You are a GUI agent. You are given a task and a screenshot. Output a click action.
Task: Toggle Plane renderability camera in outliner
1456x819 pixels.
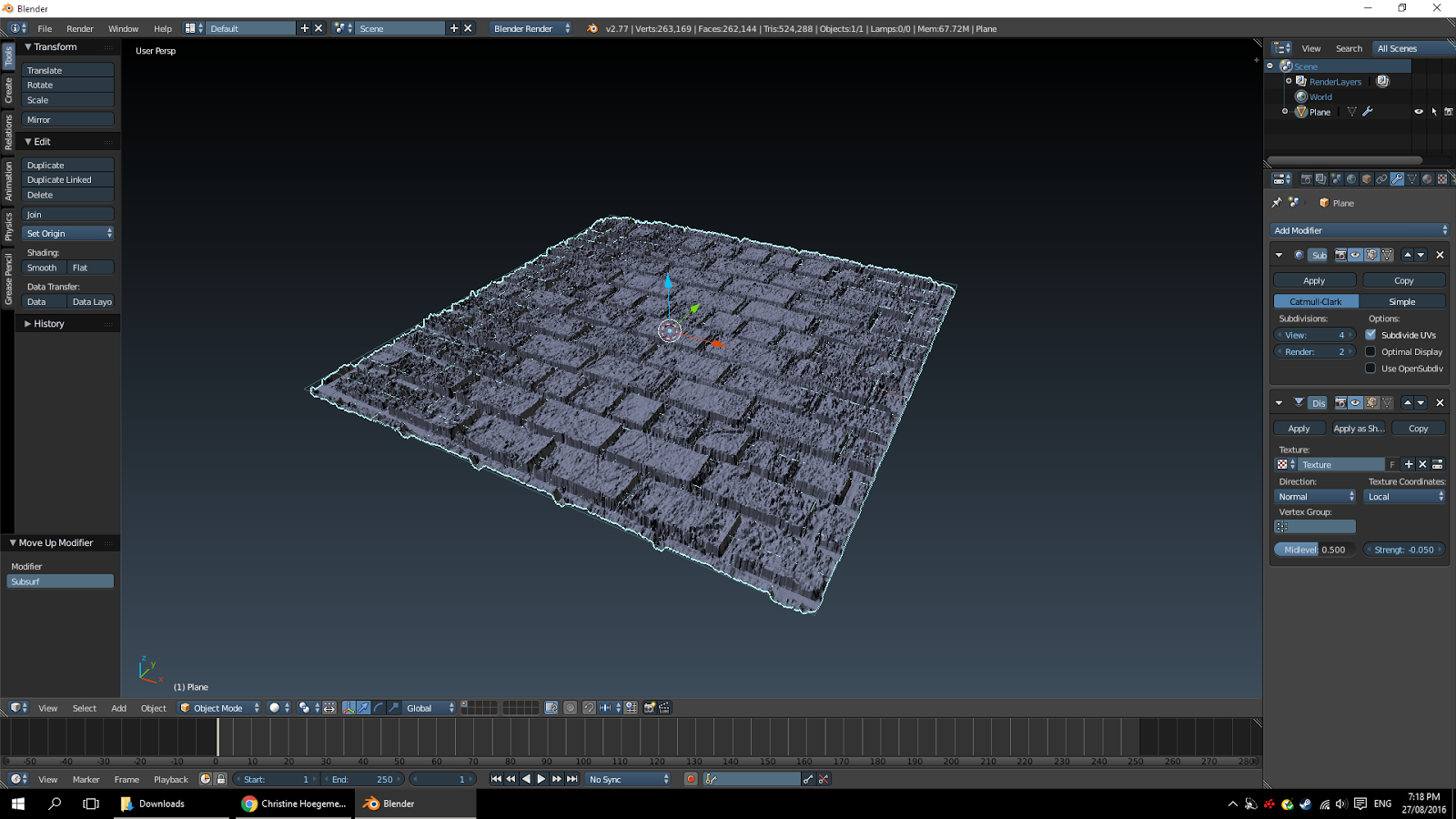[1449, 112]
